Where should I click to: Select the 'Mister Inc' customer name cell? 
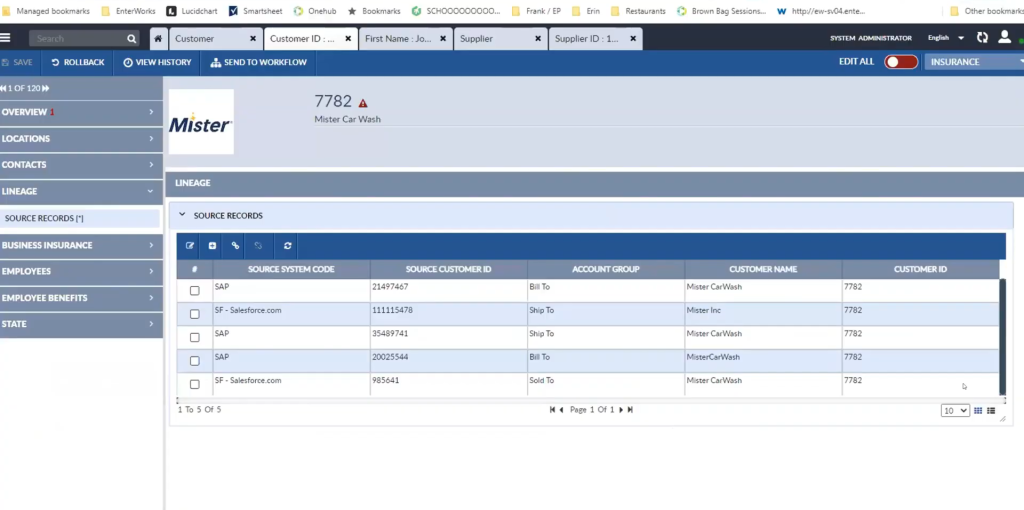tap(763, 314)
